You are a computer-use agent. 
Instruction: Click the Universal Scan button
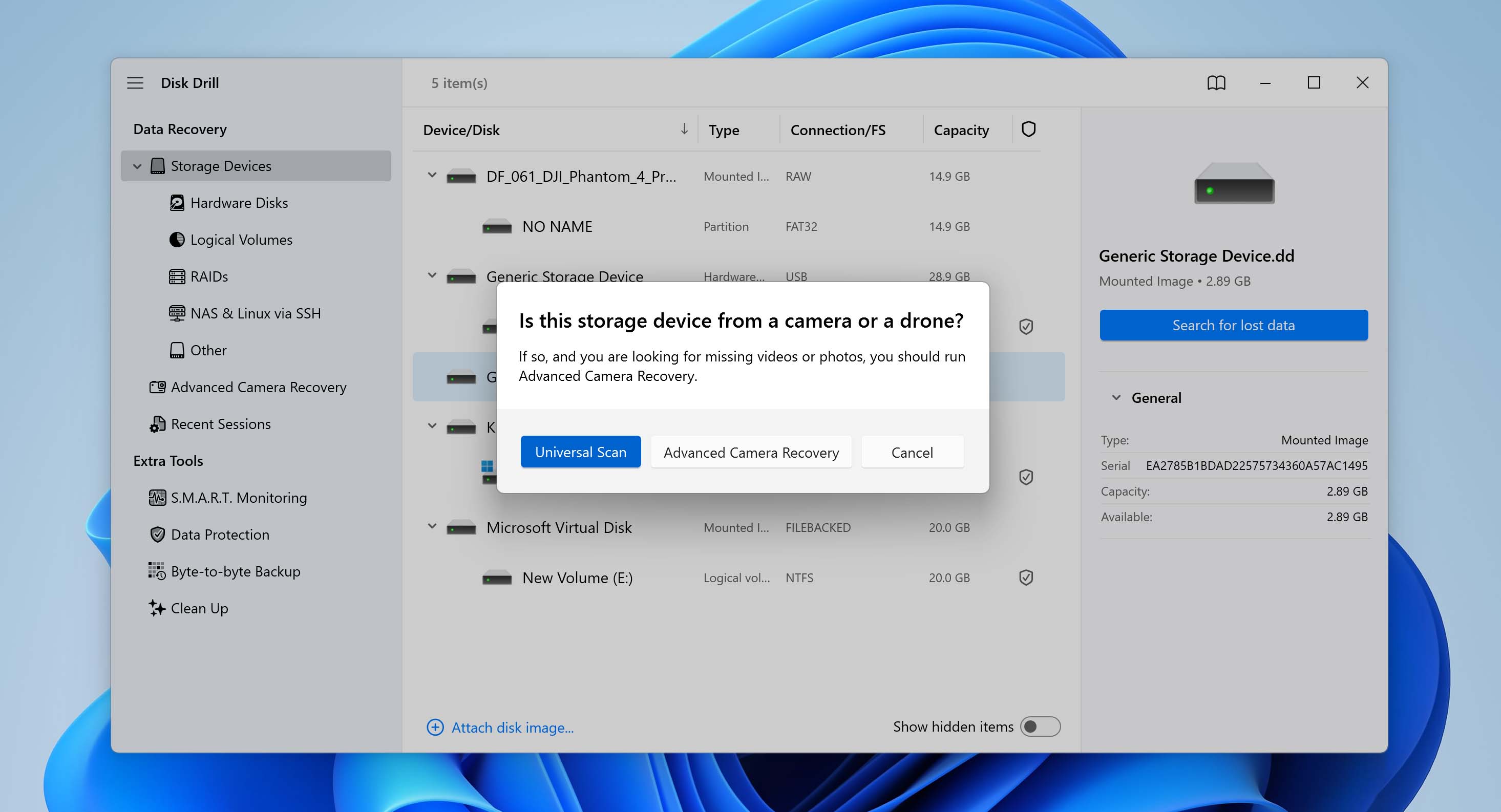click(580, 452)
